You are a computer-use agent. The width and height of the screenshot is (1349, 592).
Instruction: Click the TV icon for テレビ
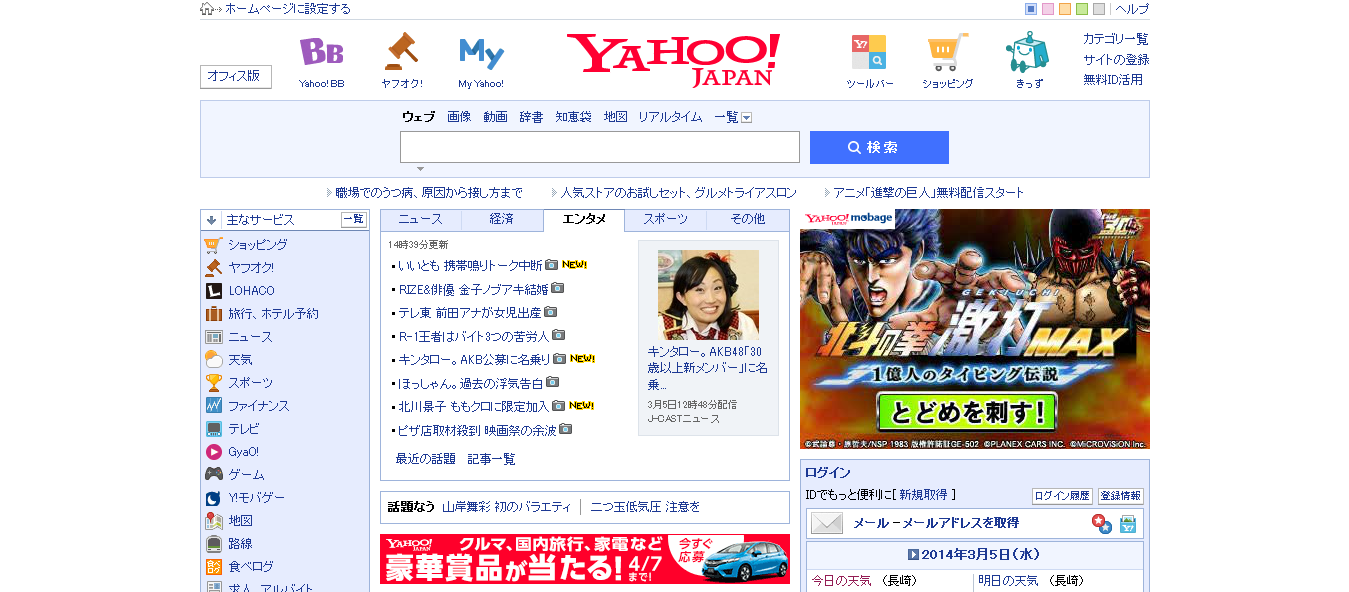point(213,429)
